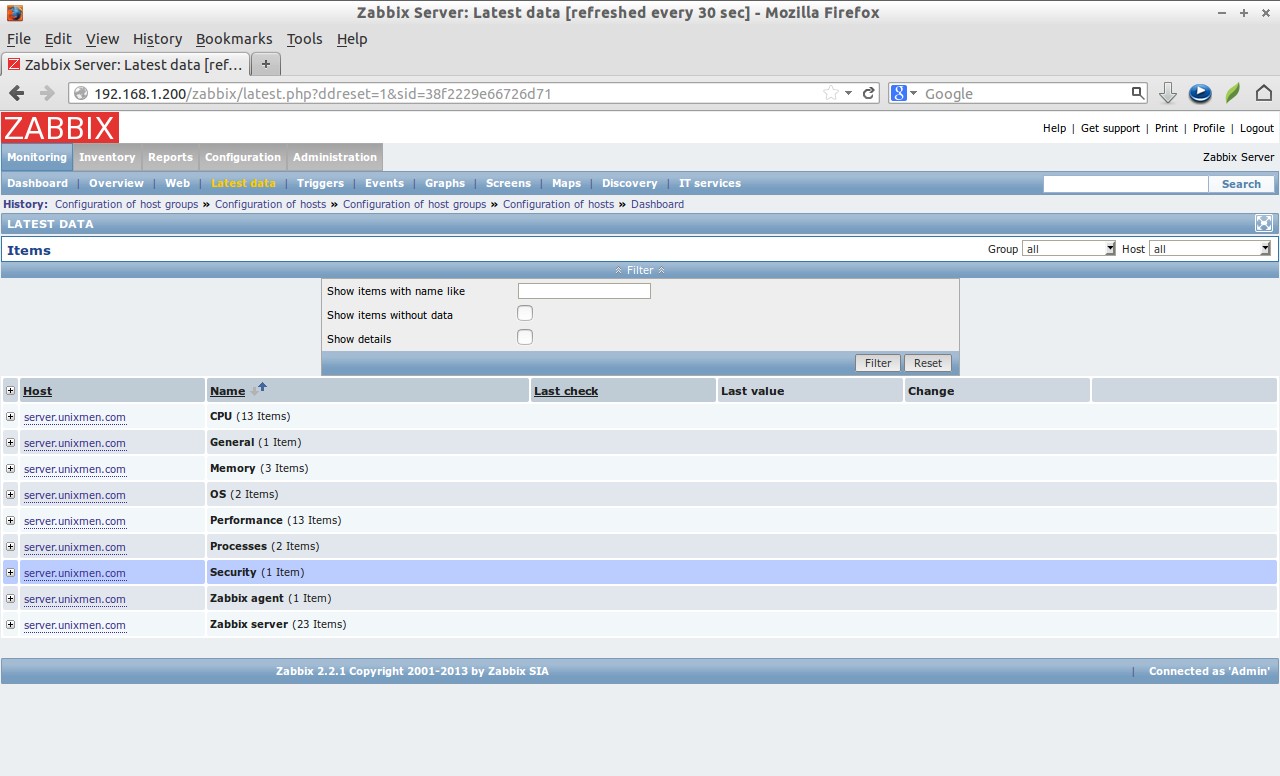This screenshot has width=1280, height=776.
Task: Open the Firefox downloads arrow icon
Action: pyautogui.click(x=1167, y=93)
